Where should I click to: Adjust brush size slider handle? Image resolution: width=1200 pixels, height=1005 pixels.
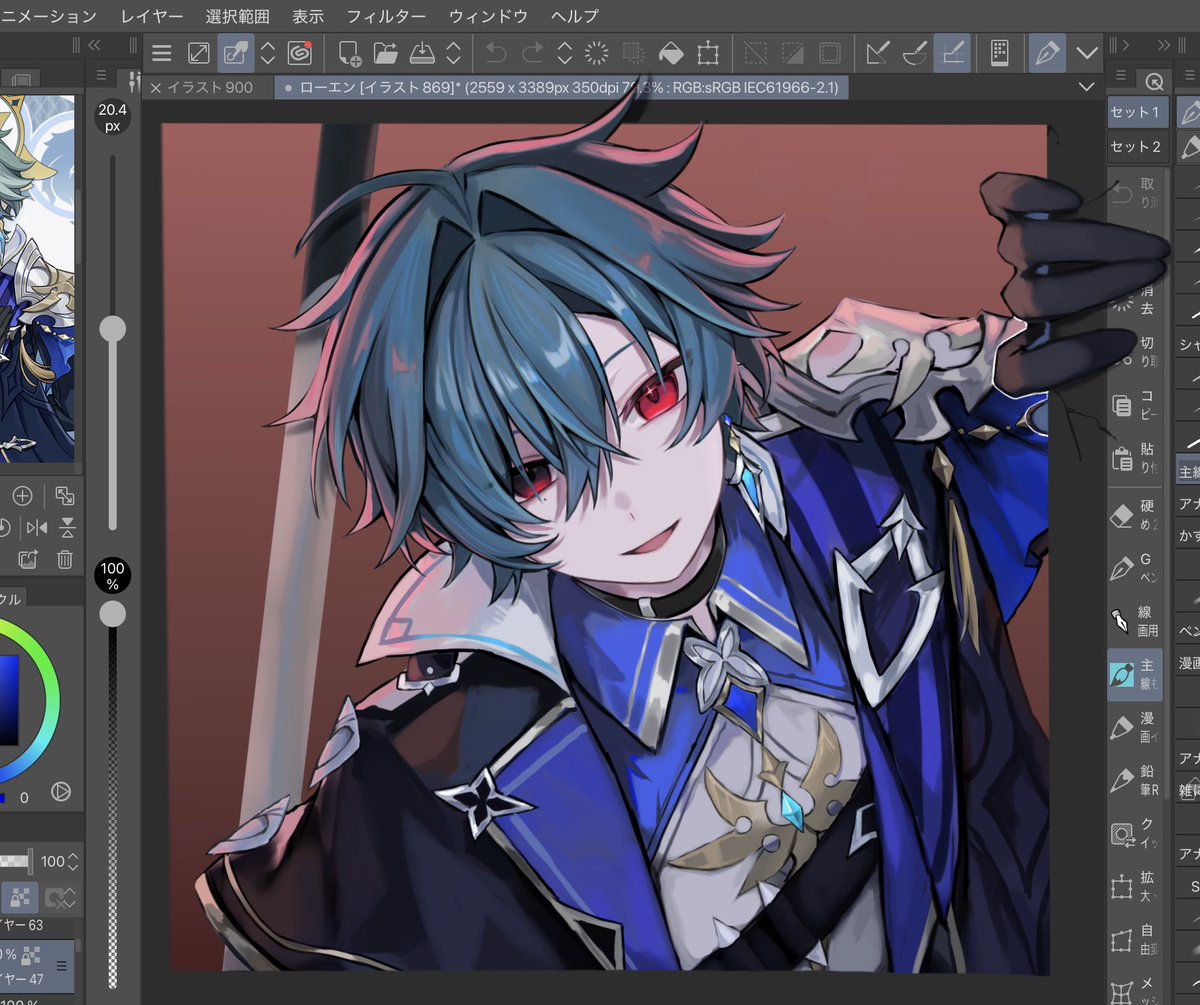113,328
